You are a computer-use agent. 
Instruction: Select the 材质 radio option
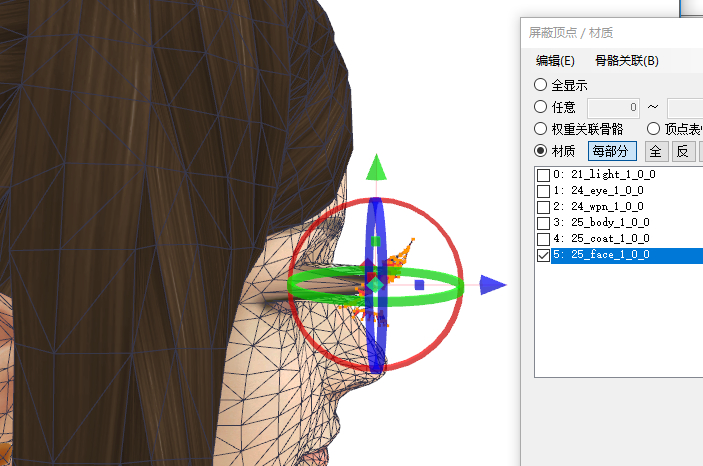pyautogui.click(x=540, y=151)
